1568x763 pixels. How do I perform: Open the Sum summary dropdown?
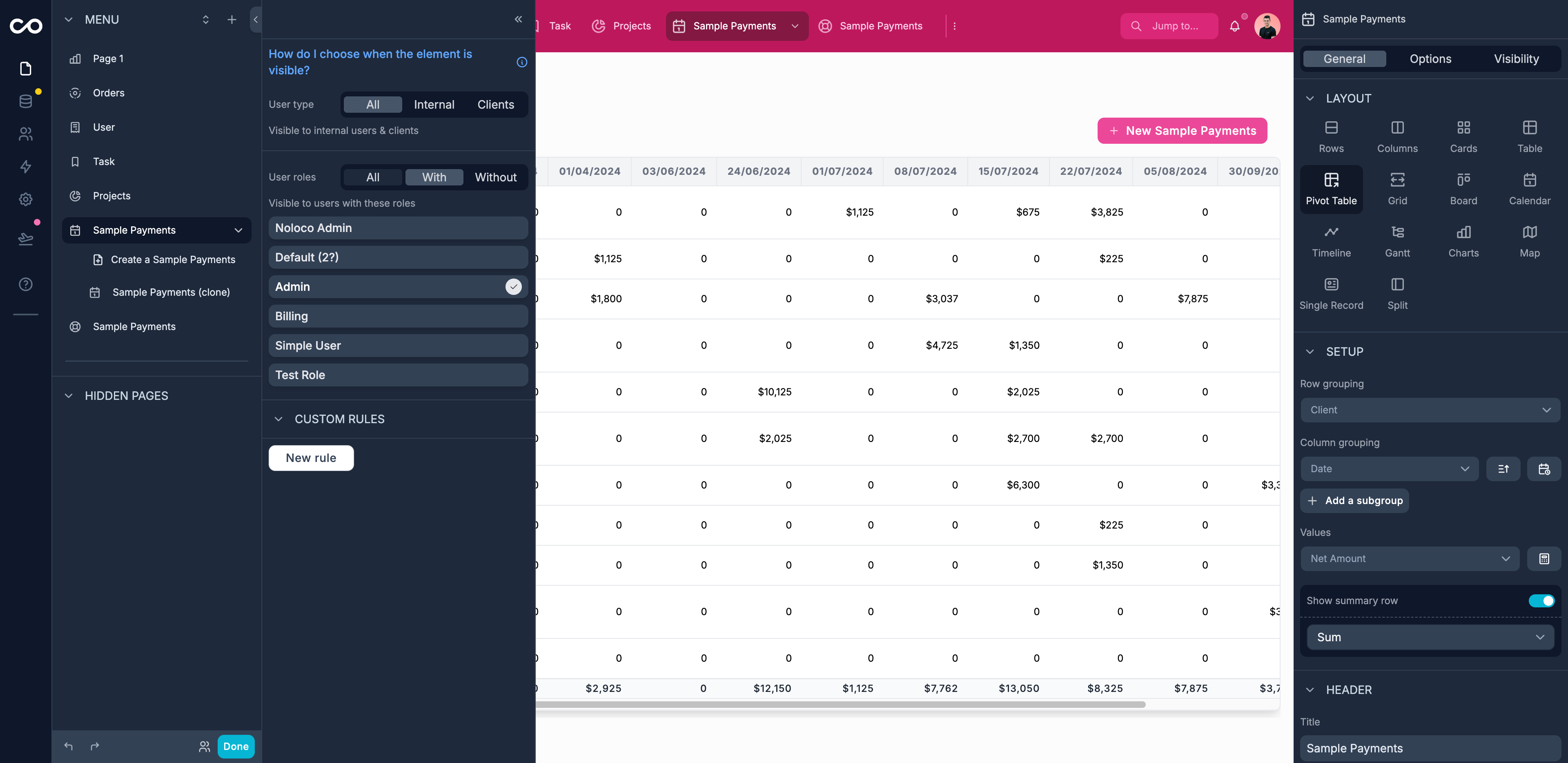point(1430,637)
